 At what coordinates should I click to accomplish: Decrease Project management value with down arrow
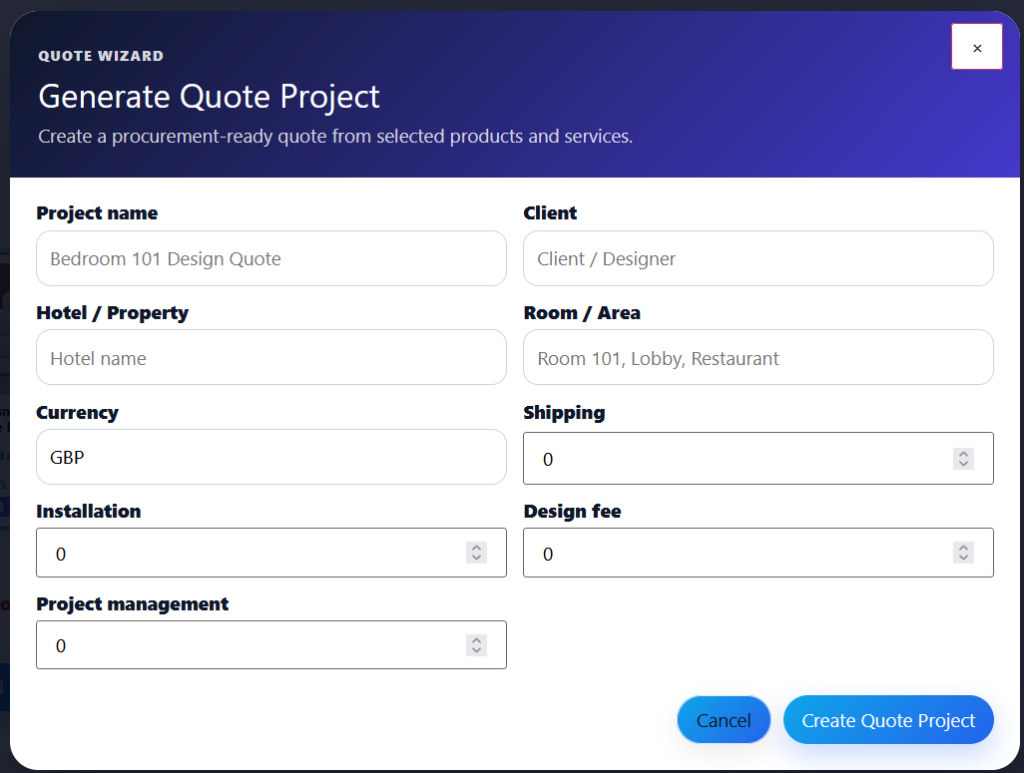click(476, 650)
